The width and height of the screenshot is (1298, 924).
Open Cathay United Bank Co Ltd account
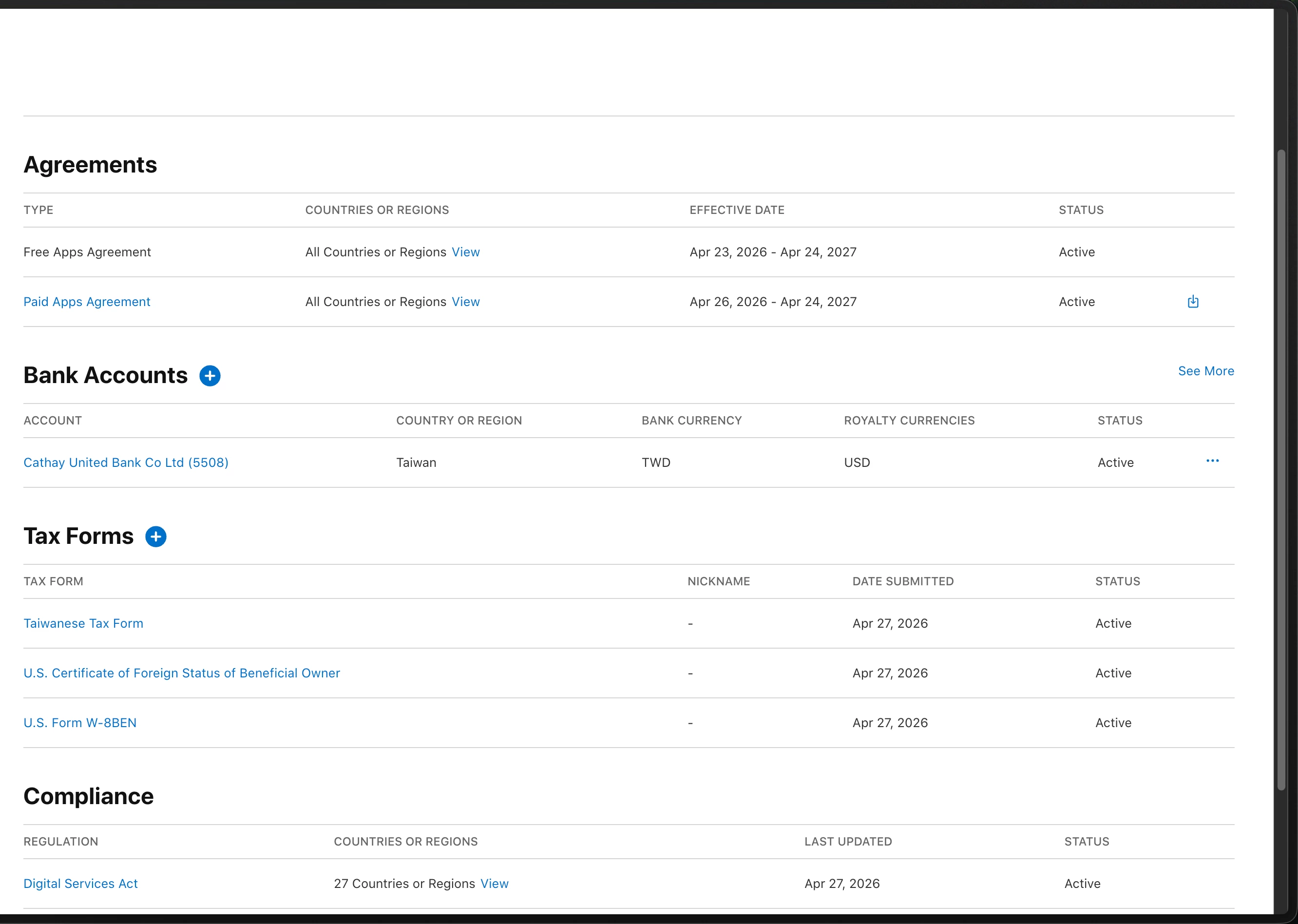126,462
